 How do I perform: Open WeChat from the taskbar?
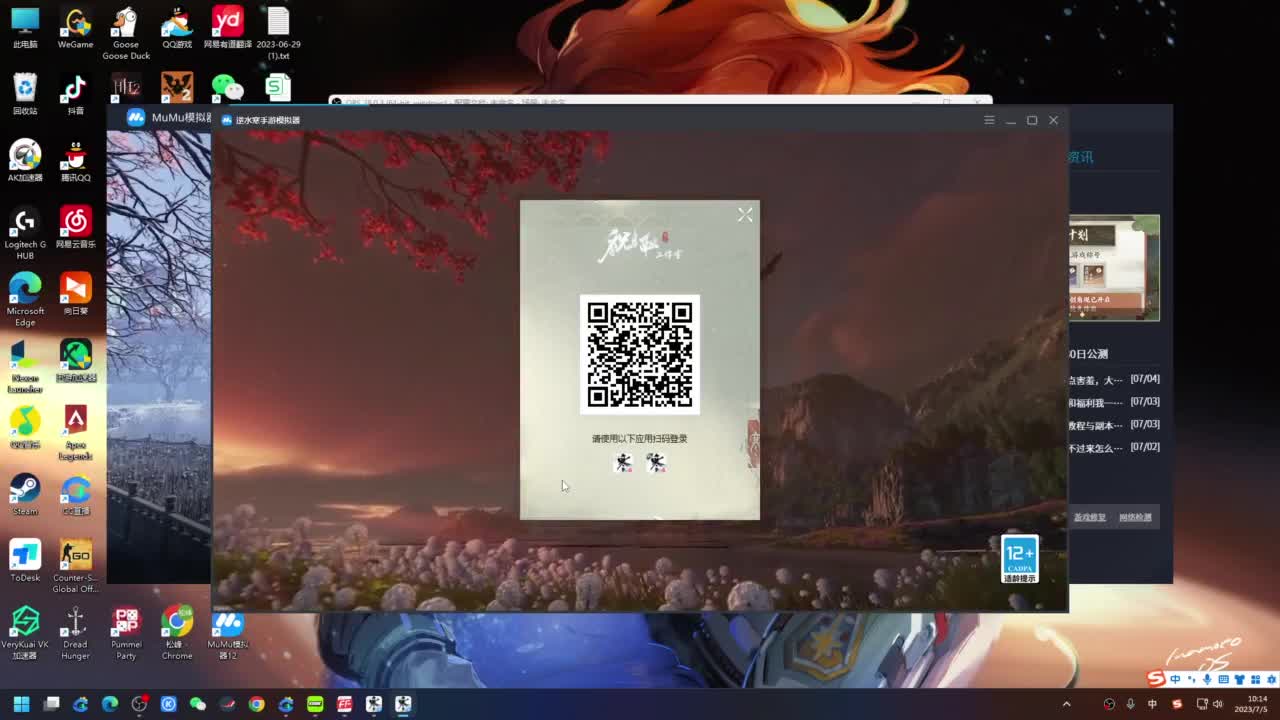pyautogui.click(x=198, y=704)
